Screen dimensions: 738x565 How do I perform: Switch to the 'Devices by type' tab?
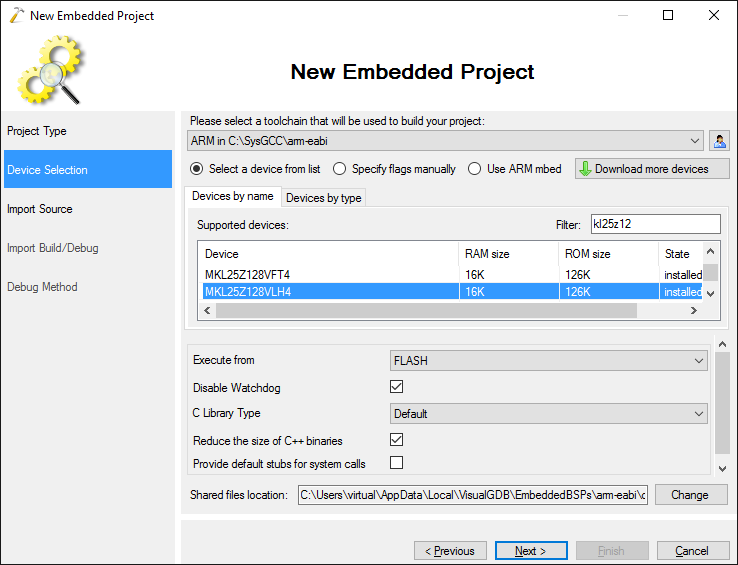click(x=324, y=198)
